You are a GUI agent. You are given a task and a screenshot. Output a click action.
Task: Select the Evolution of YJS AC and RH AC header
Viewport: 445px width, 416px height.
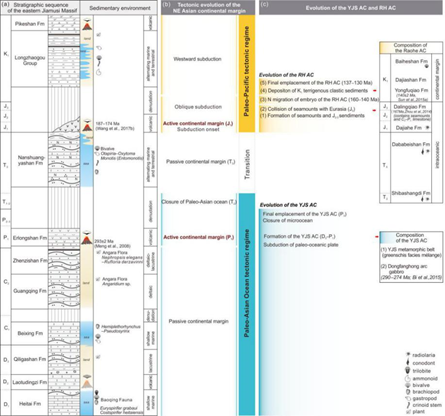pos(351,8)
